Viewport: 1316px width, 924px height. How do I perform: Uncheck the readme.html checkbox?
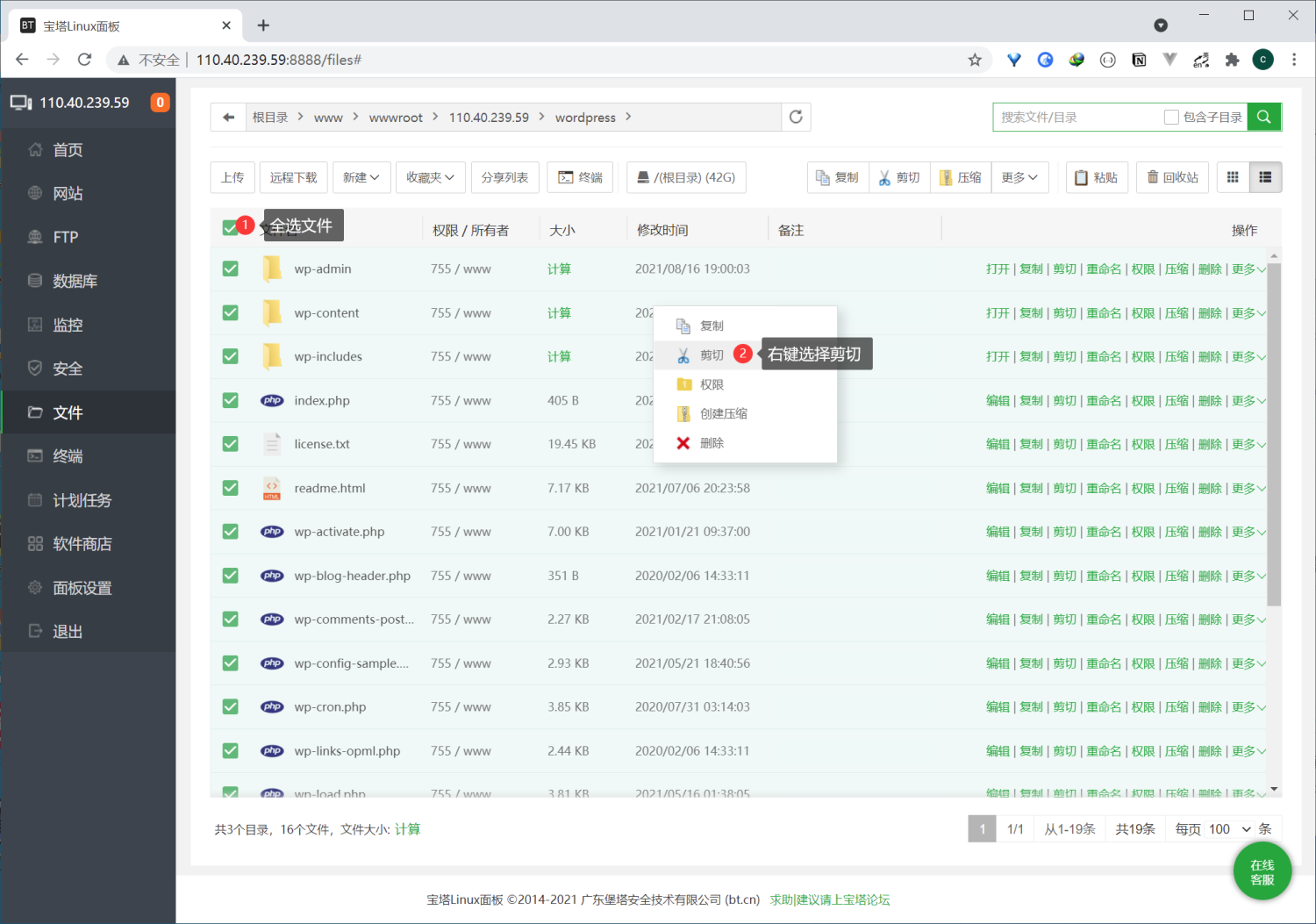click(x=230, y=488)
